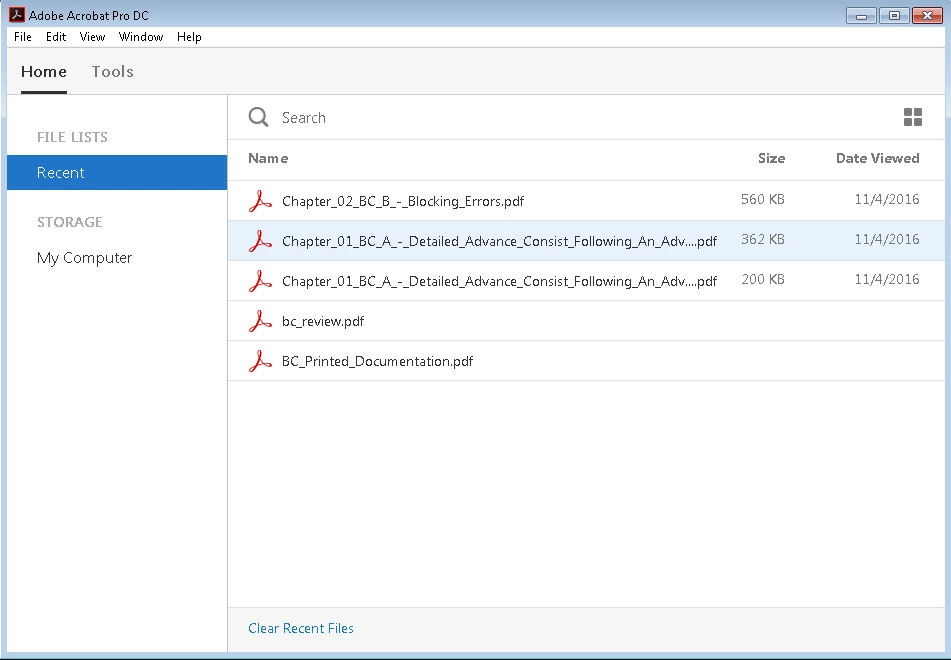Close the Acrobat window
This screenshot has height=660, width=951.
coord(927,16)
